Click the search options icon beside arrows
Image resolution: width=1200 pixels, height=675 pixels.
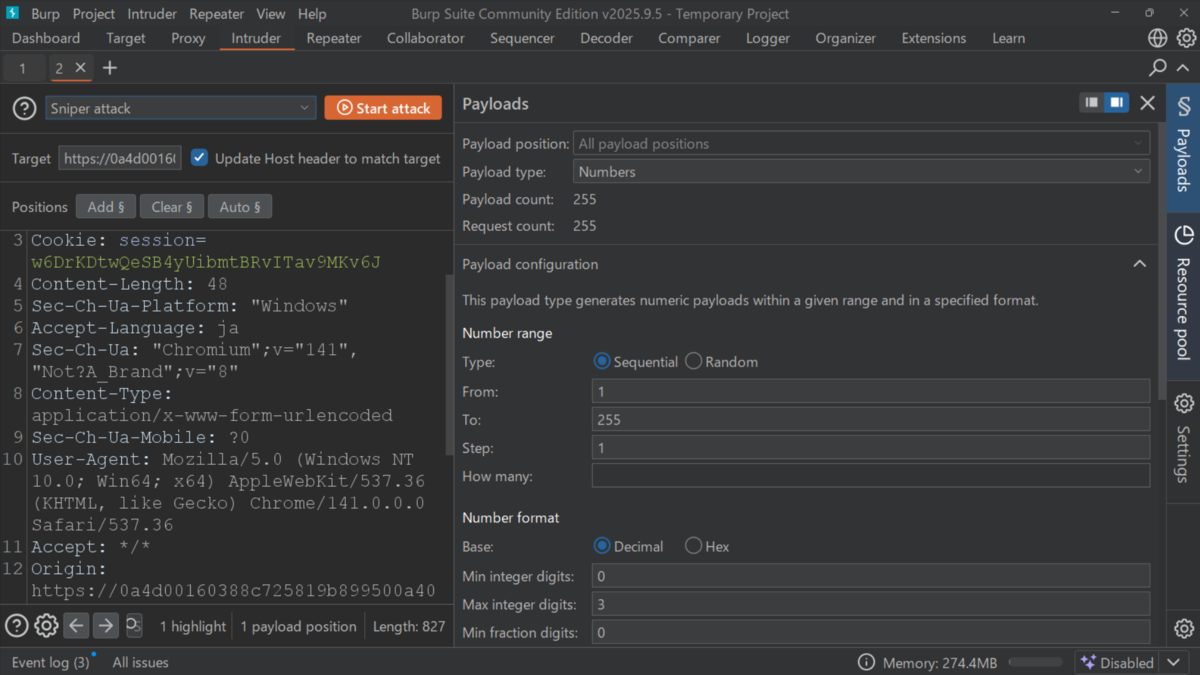133,626
